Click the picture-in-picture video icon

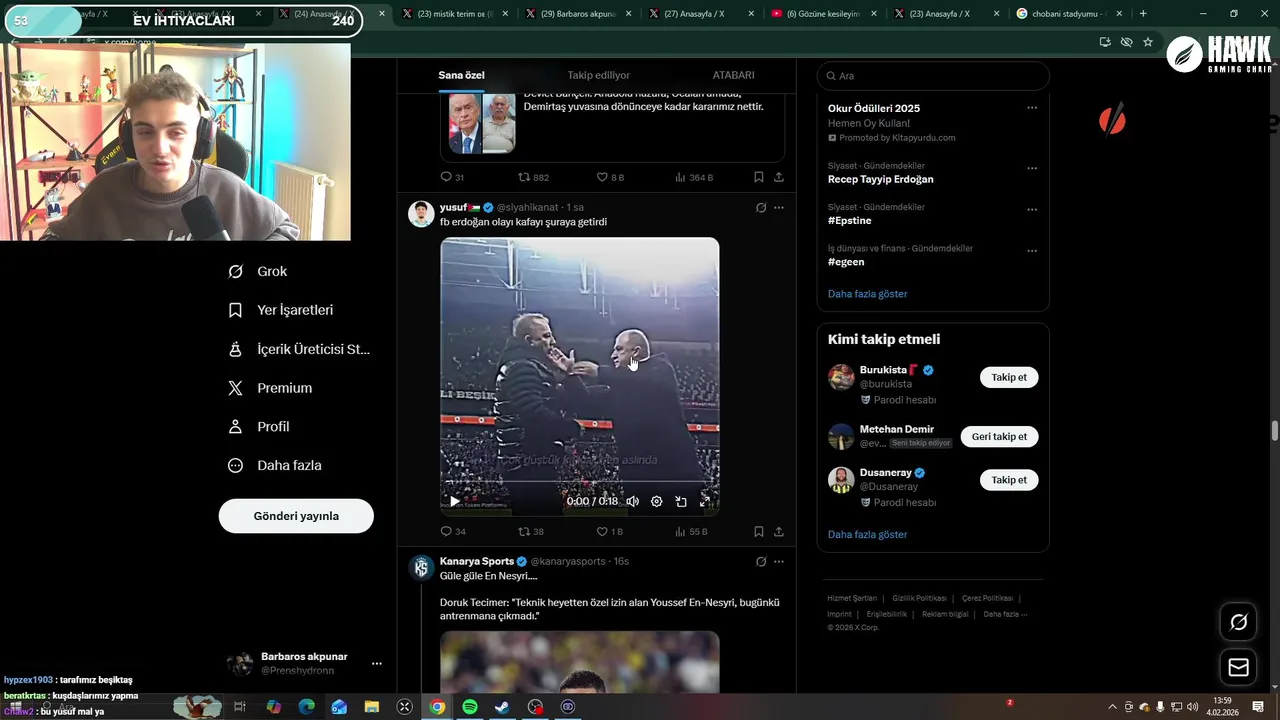click(681, 501)
